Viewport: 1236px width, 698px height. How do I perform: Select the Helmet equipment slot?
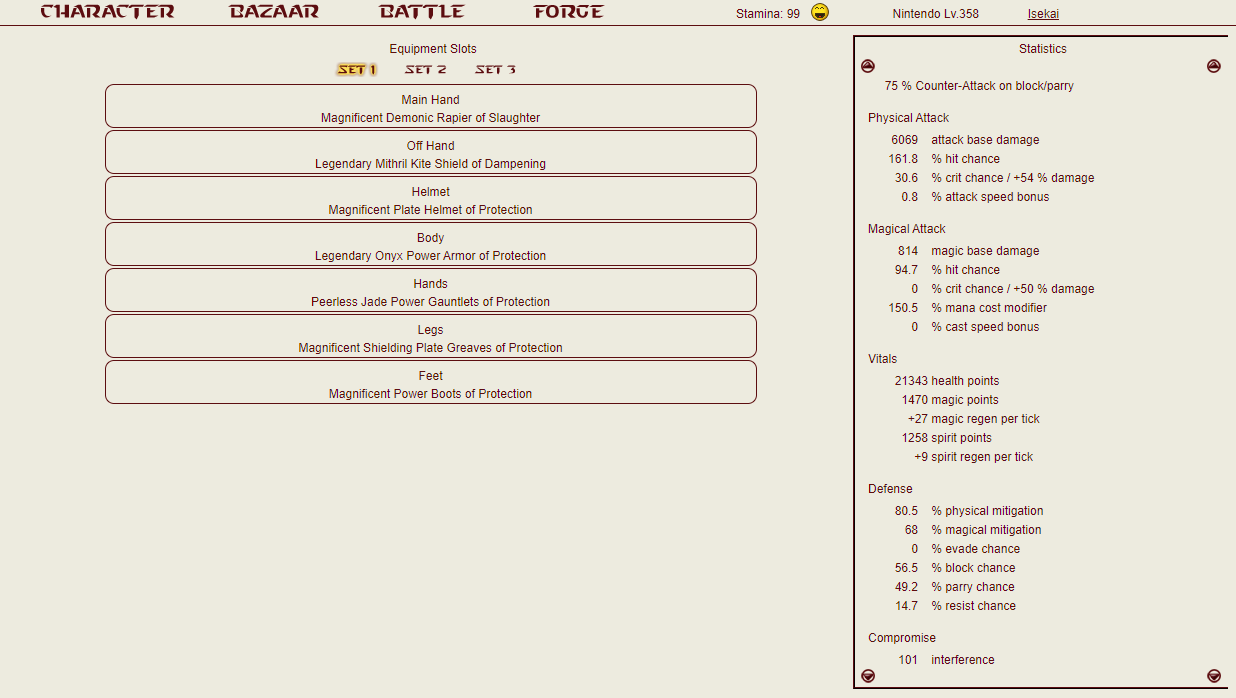coord(430,199)
